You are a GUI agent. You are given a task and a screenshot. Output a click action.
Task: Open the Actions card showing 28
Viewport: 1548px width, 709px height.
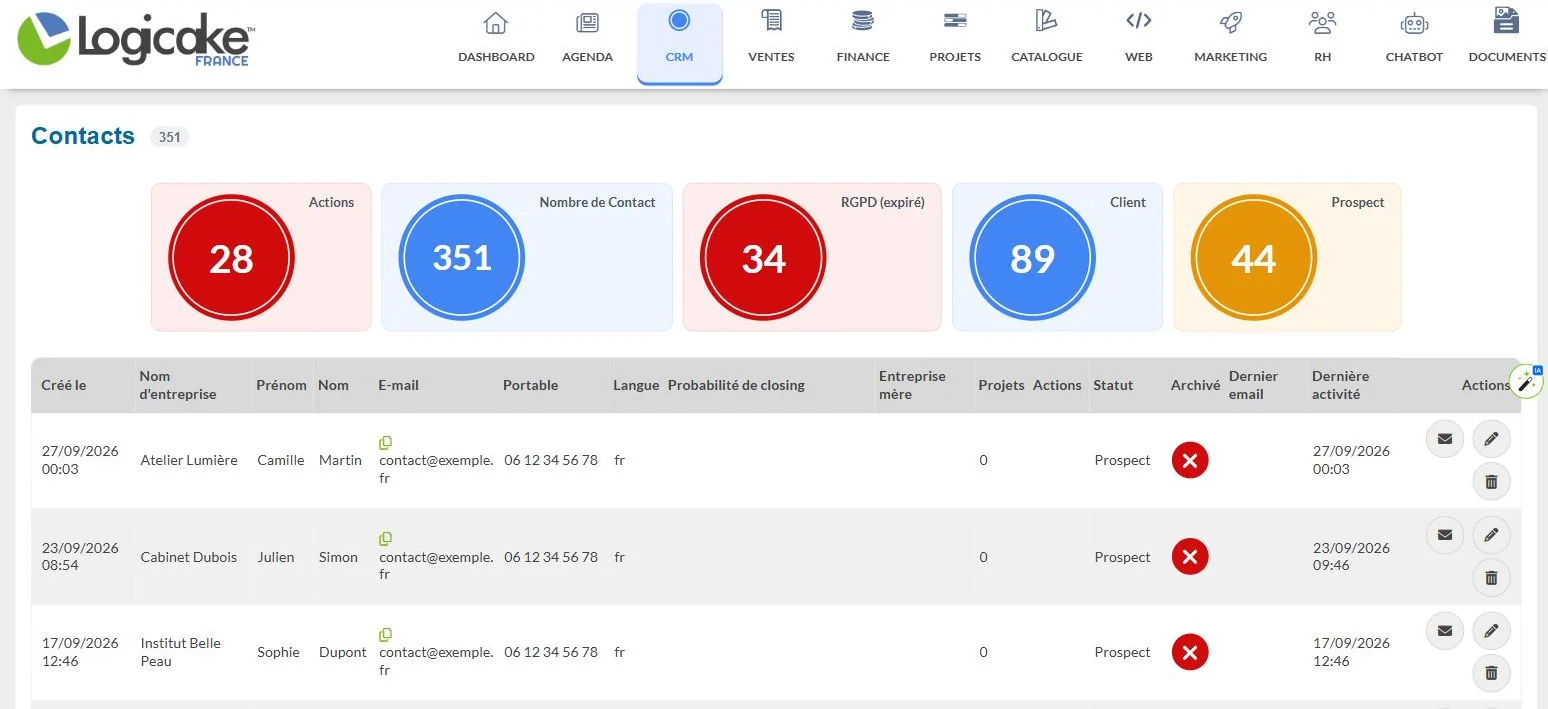tap(261, 257)
